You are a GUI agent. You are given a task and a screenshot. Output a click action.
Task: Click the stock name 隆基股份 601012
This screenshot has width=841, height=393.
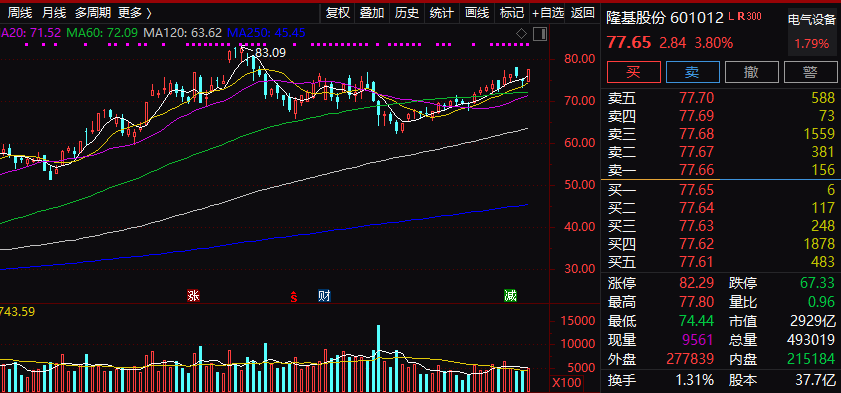tap(665, 18)
